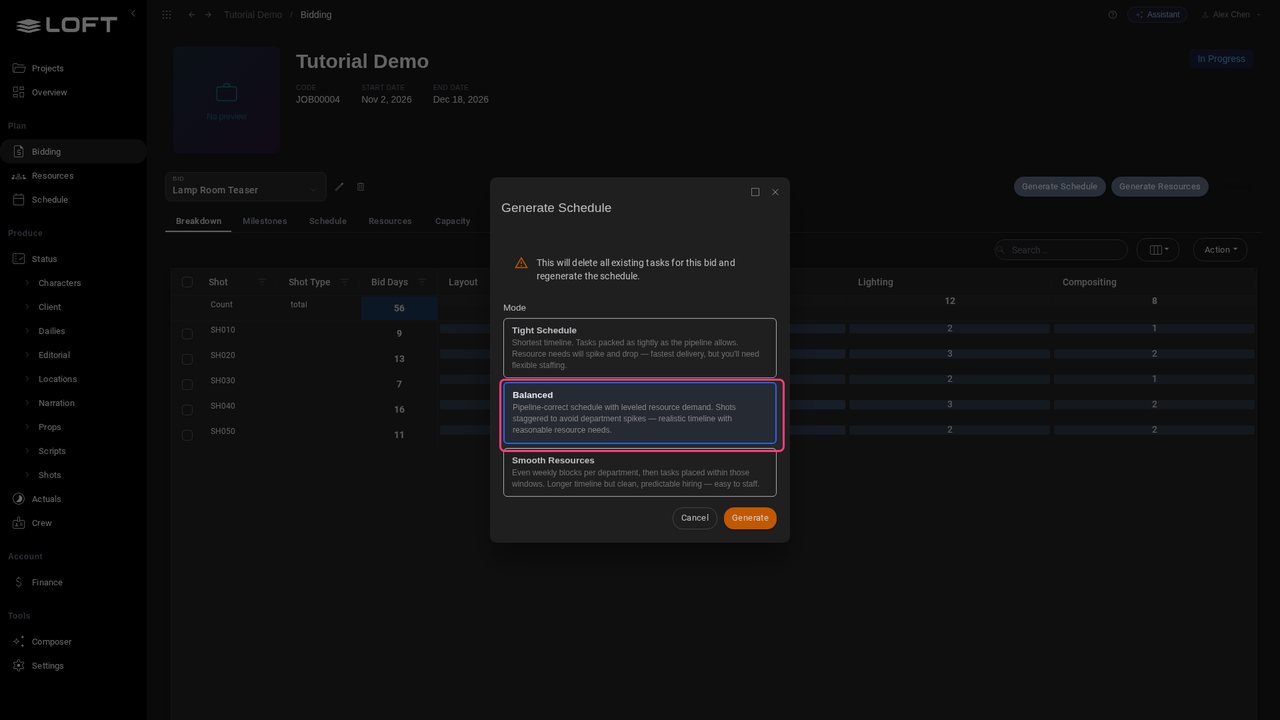Edit the Lamp Room Teaser bid (pencil)

(339, 187)
